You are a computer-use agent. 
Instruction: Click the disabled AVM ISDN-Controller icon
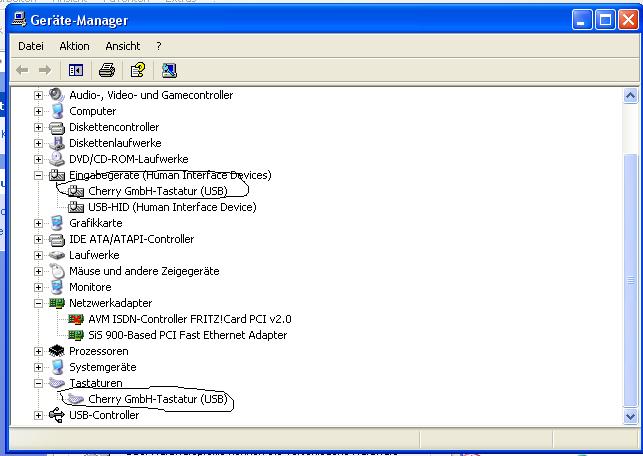[76, 319]
